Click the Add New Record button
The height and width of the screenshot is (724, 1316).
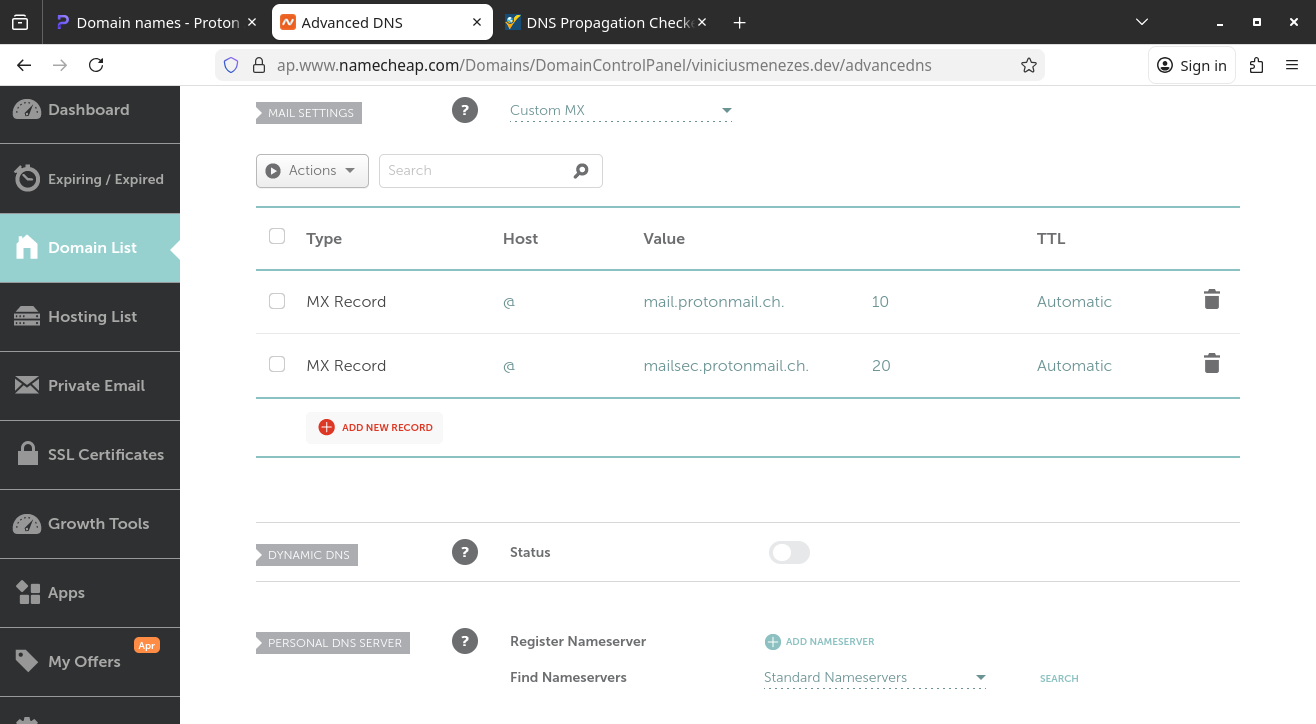375,427
